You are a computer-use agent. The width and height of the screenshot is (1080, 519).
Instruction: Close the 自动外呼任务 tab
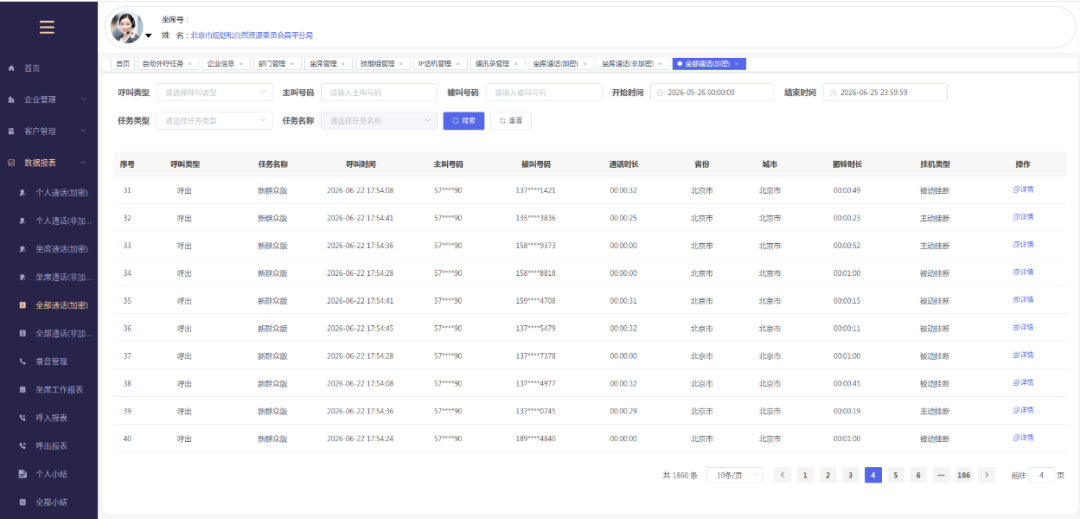pos(189,63)
